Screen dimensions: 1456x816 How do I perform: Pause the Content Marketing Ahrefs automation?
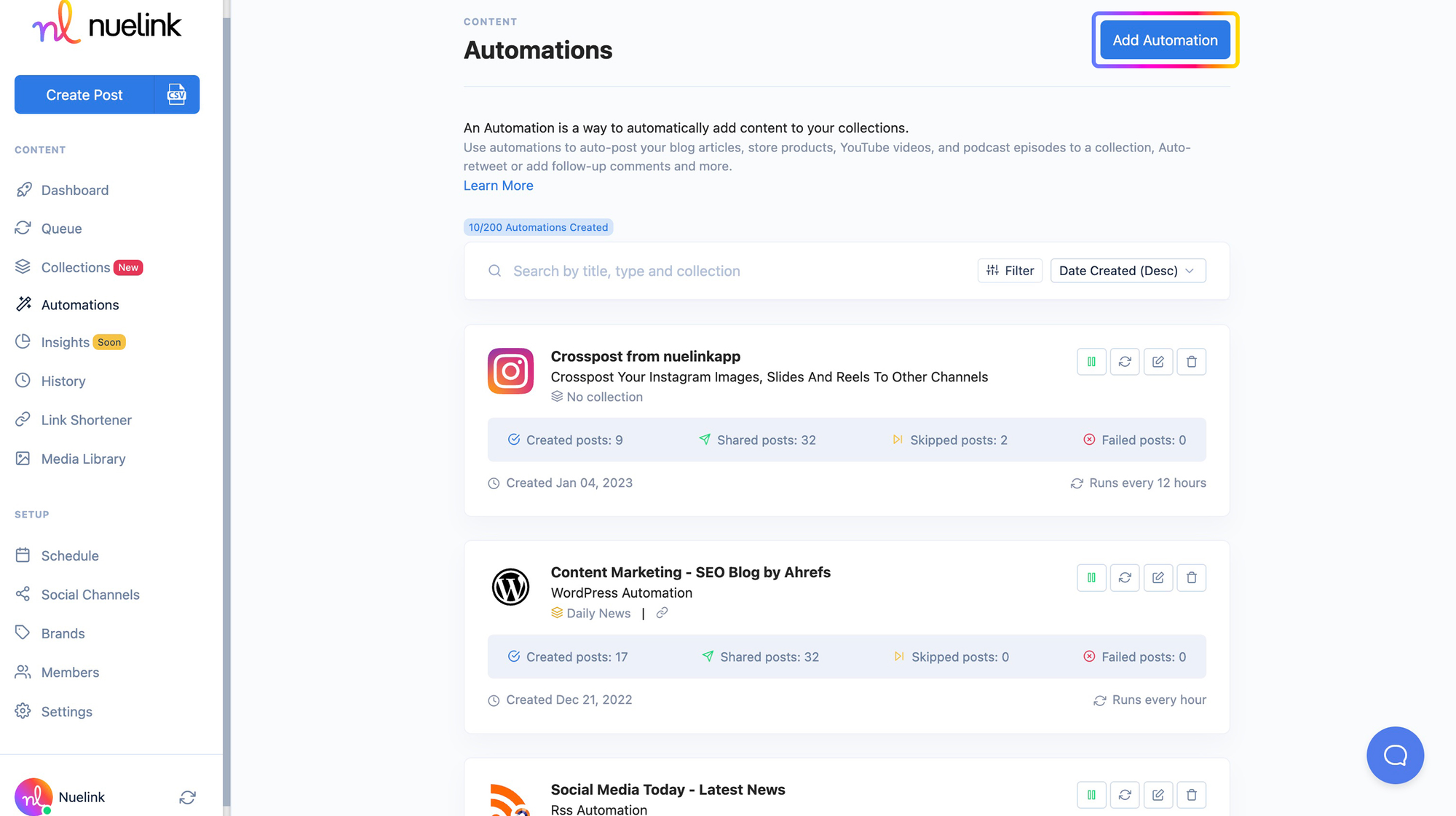click(1091, 578)
